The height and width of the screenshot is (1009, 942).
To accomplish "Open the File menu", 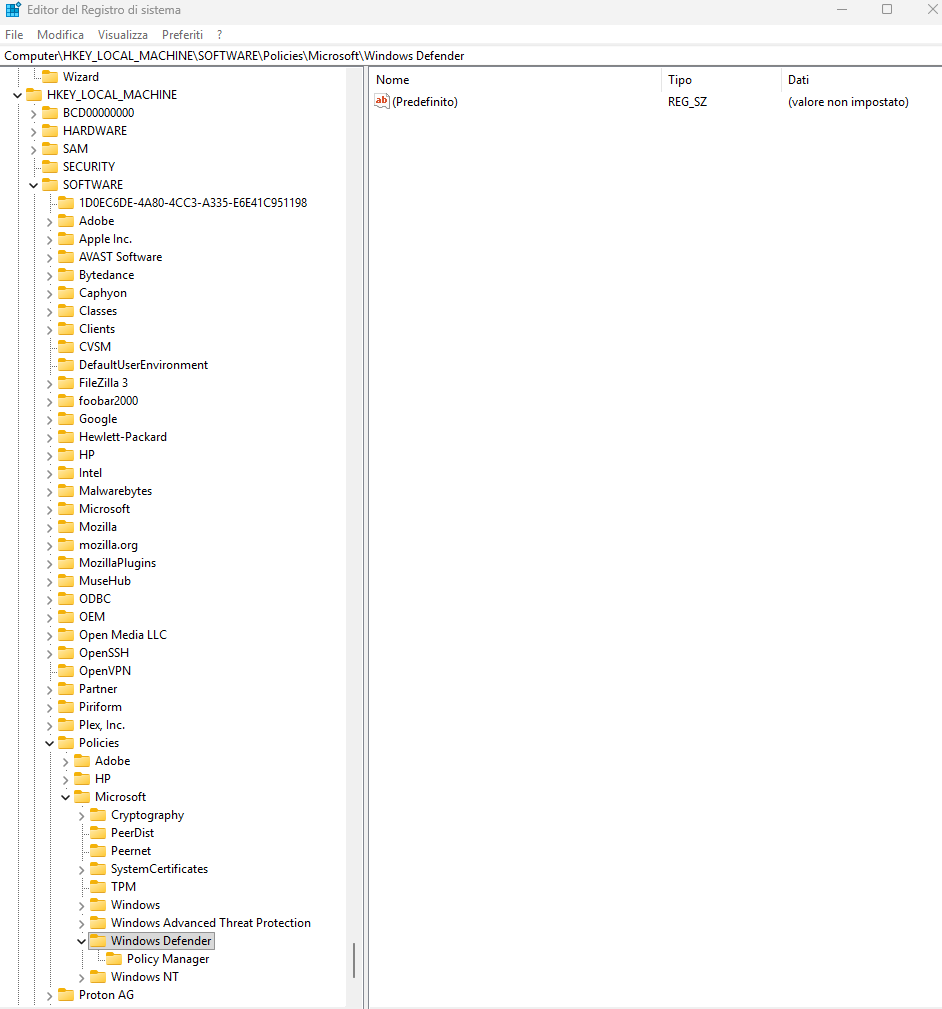I will (x=14, y=35).
